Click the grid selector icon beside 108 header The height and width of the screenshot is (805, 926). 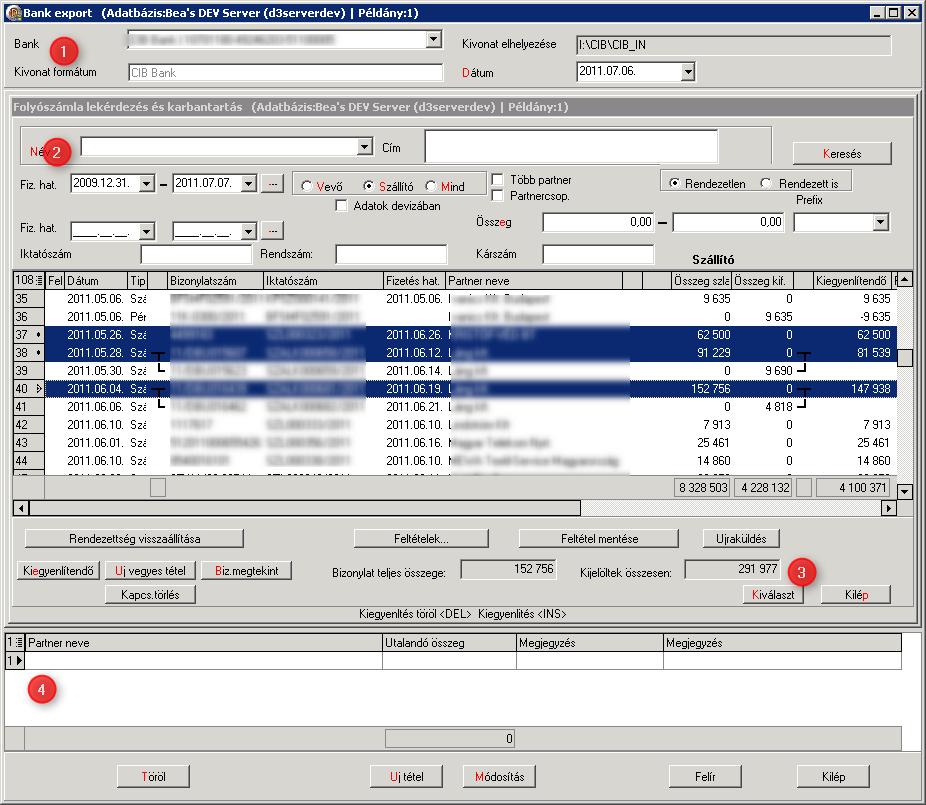pyautogui.click(x=39, y=281)
